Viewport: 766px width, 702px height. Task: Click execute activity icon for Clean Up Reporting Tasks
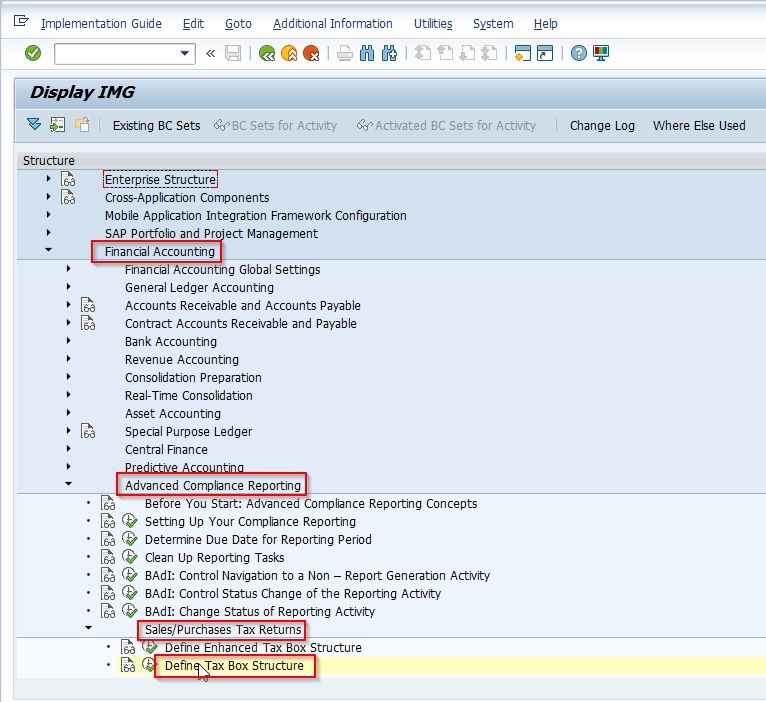coord(129,557)
